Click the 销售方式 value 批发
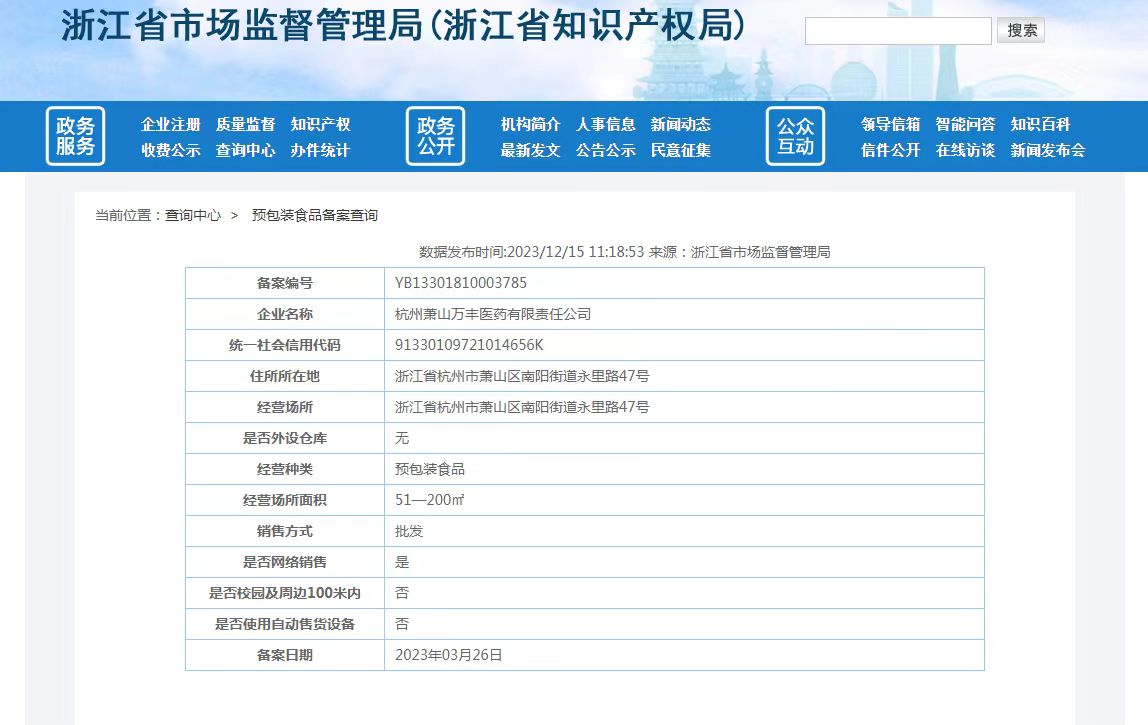The width and height of the screenshot is (1148, 725). click(x=409, y=532)
